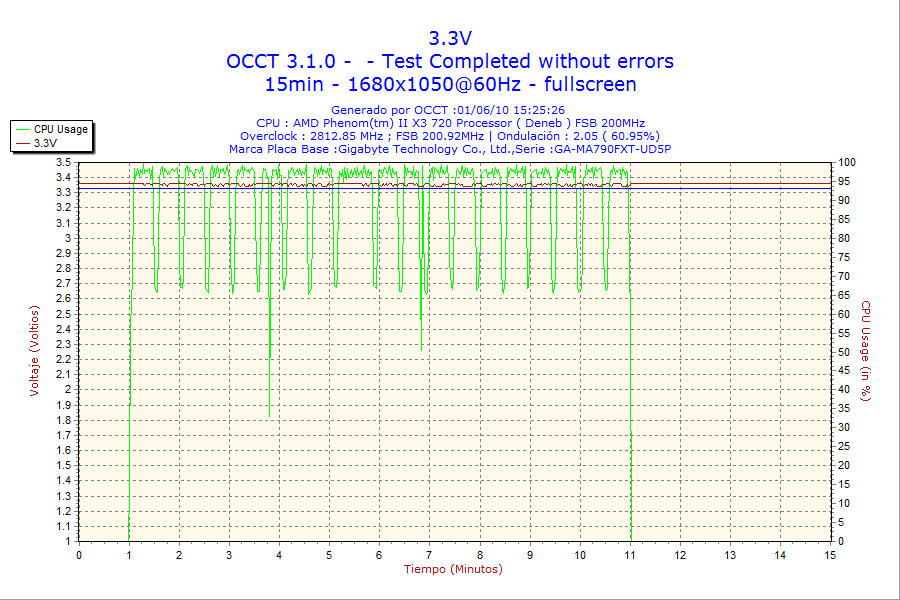
Task: Click the dark red 3.3V legend line
Action: point(22,143)
